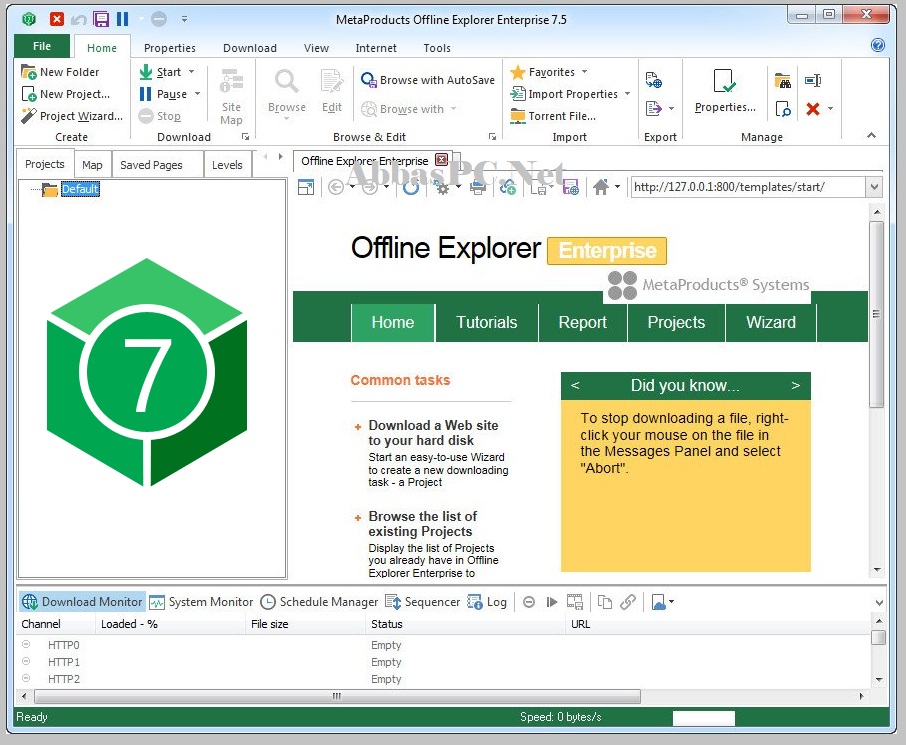Viewport: 906px width, 745px height.
Task: Open the New Project dialog
Action: pyautogui.click(x=65, y=94)
